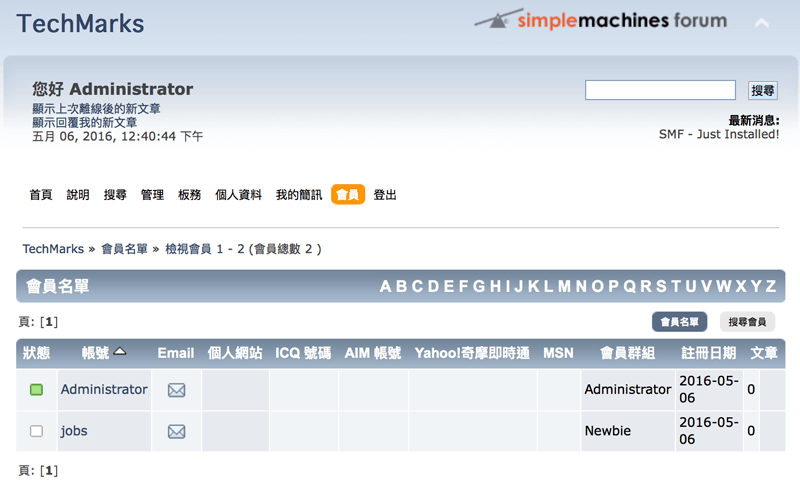Viewport: 800px width, 493px height.
Task: Click the Simple Machines Forum logo
Action: [601, 20]
